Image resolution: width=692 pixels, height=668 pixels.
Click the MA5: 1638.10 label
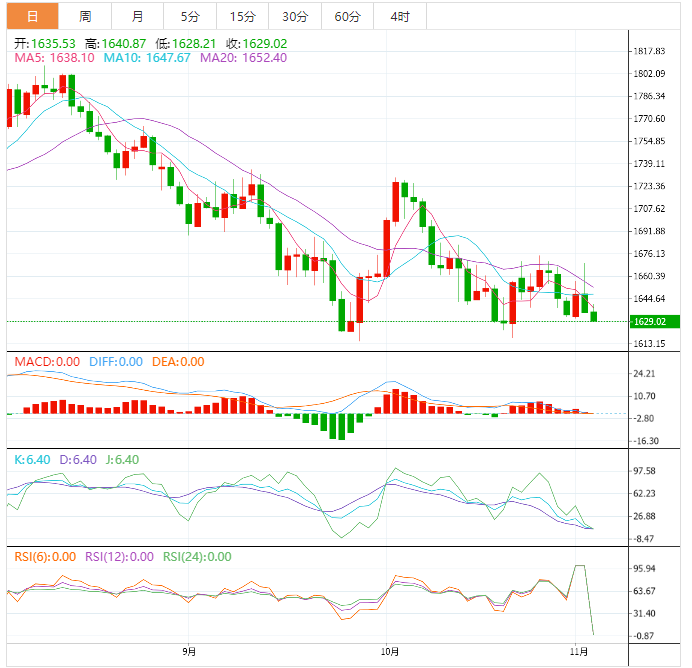(54, 58)
